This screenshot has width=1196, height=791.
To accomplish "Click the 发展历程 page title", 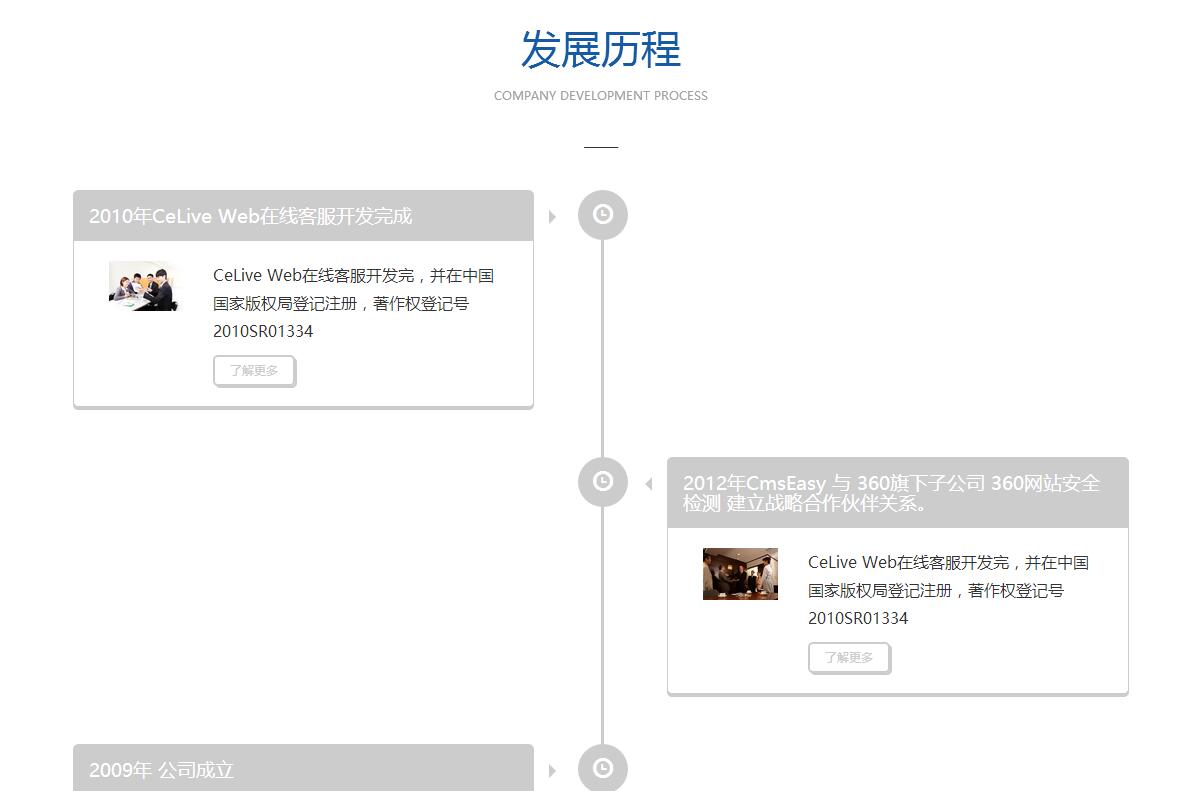I will click(600, 50).
